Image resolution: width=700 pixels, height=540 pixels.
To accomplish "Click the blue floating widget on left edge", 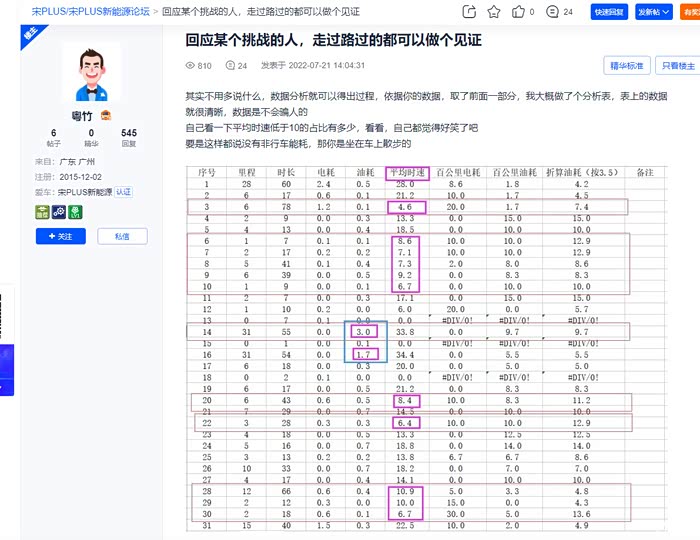I will click(7, 370).
